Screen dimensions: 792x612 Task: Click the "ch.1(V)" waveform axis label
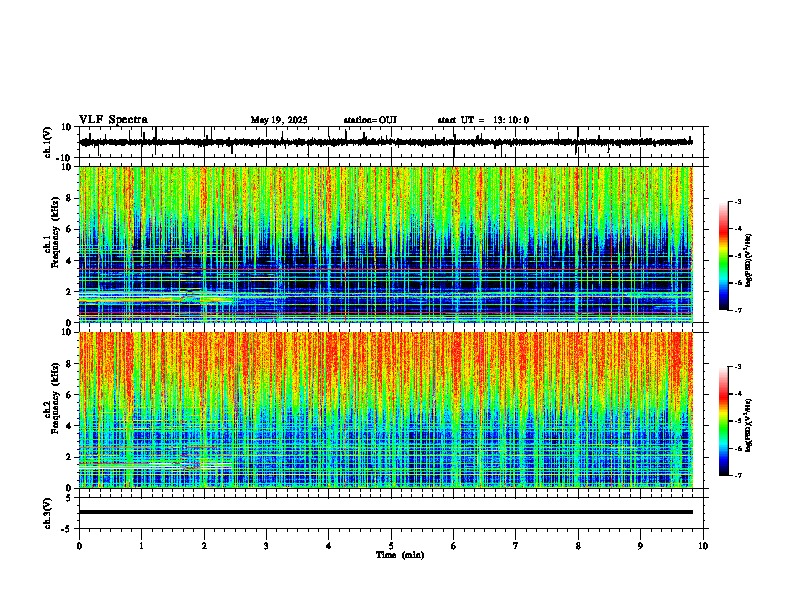[48, 142]
